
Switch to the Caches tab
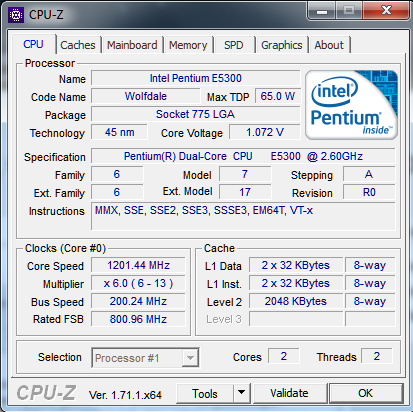[78, 45]
